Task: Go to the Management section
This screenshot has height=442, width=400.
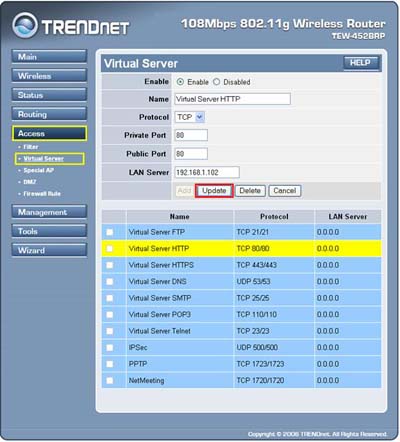Action: tap(49, 212)
